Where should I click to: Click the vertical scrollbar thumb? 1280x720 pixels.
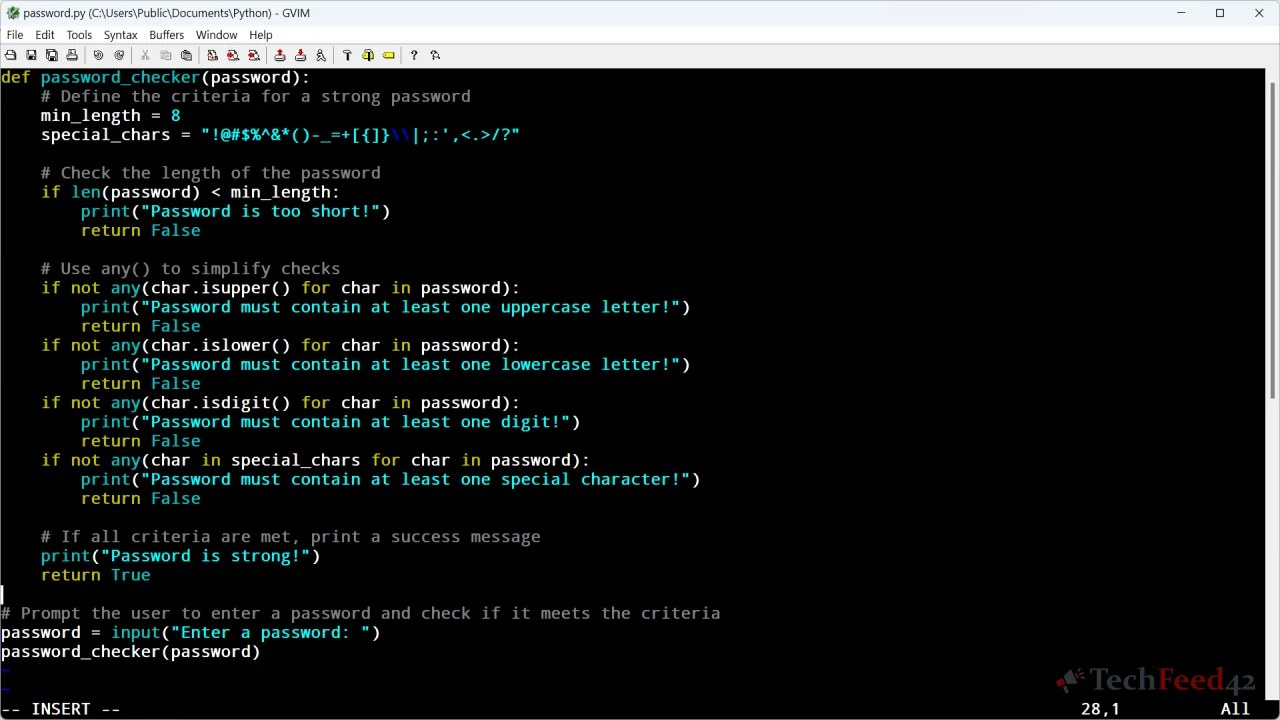pos(1272,240)
